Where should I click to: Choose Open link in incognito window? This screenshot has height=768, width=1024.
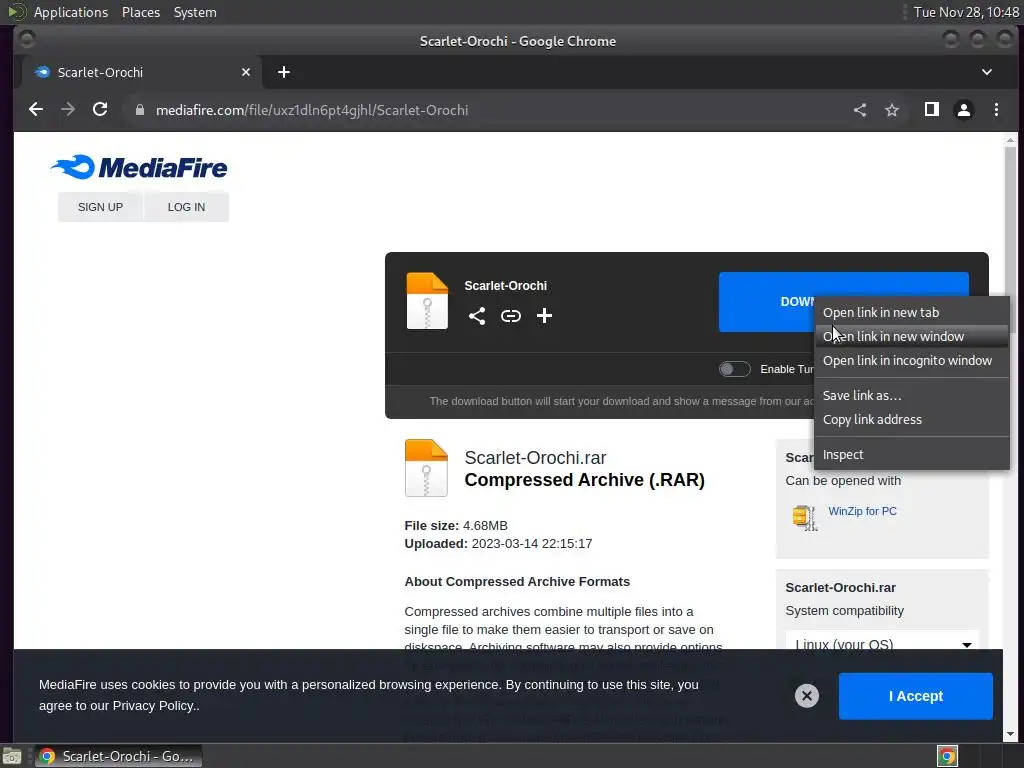click(912, 360)
